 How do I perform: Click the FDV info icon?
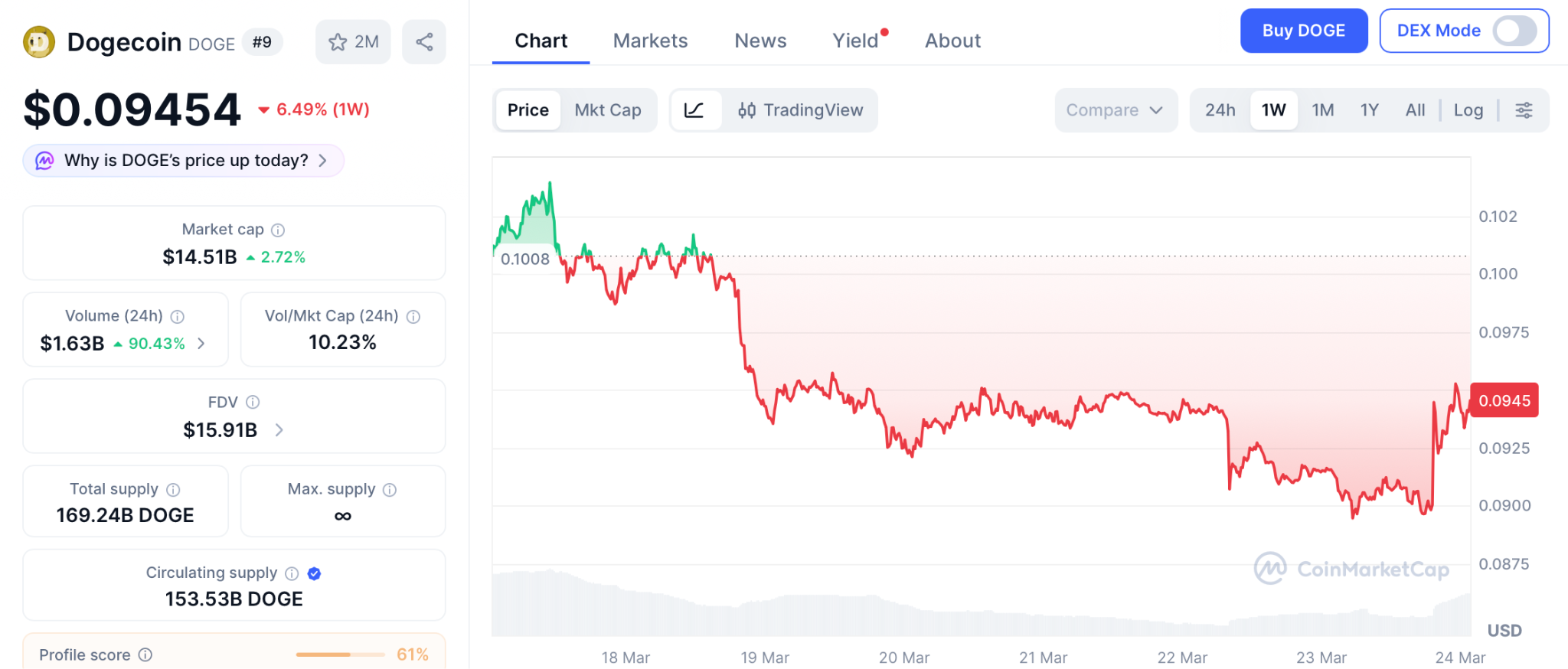253,402
